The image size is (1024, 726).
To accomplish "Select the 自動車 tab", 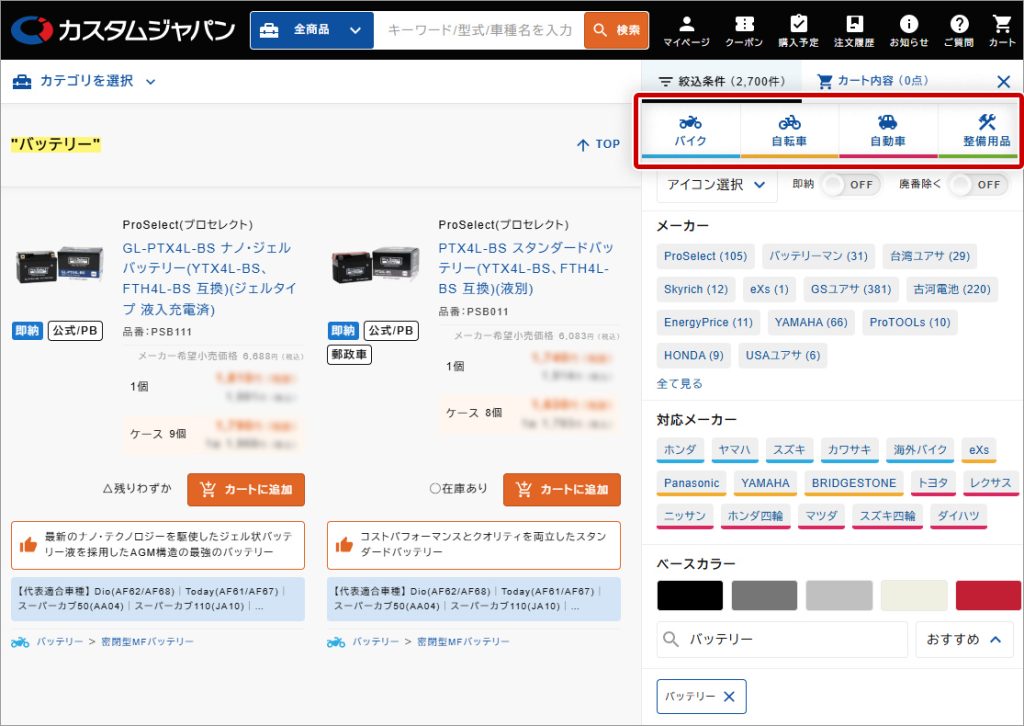I will [x=888, y=131].
